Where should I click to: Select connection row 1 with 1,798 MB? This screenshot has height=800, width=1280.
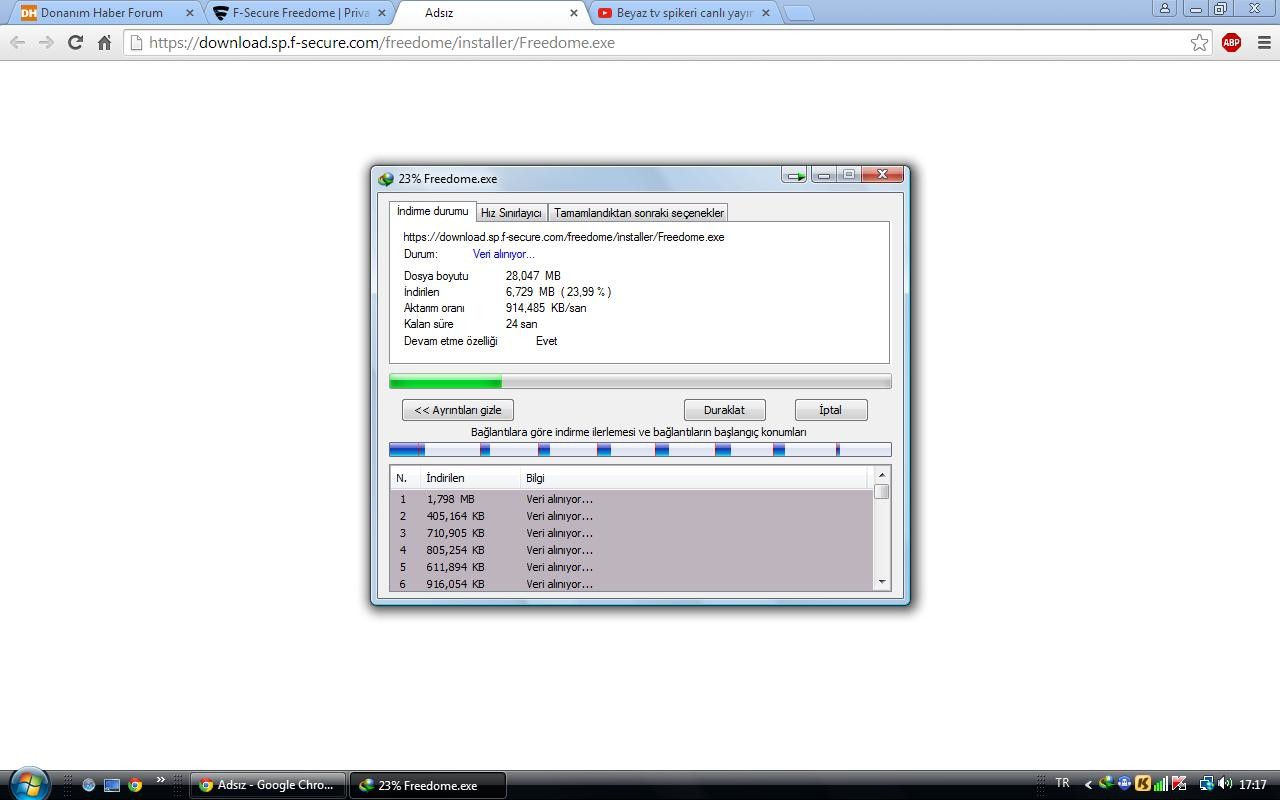632,499
